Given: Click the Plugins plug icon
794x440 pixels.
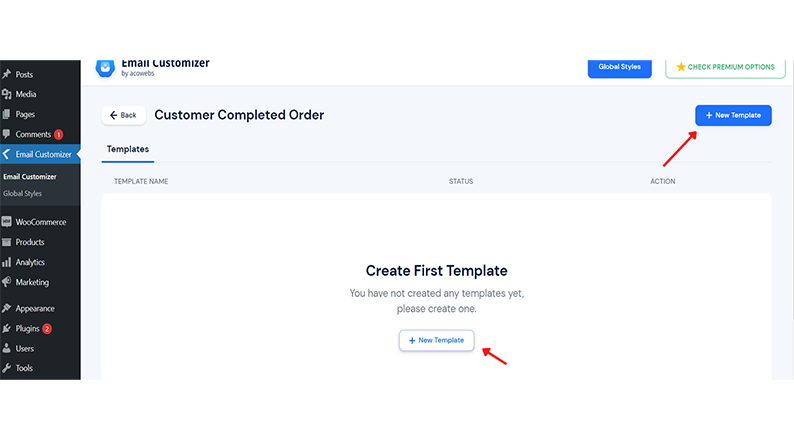Looking at the screenshot, I should pyautogui.click(x=7, y=329).
